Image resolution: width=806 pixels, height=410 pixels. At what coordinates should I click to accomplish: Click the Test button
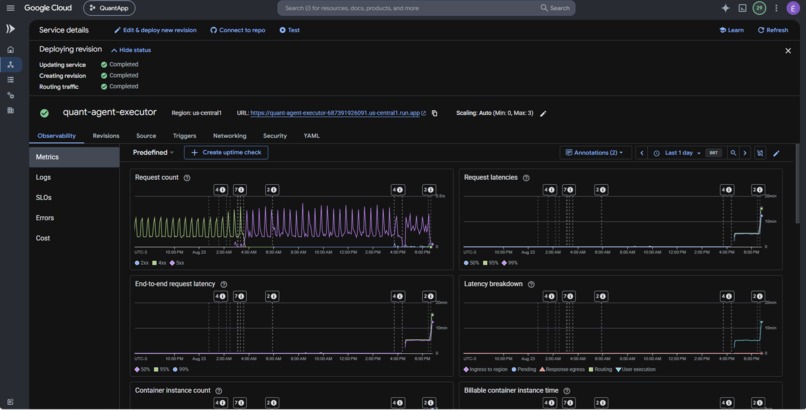coord(289,30)
